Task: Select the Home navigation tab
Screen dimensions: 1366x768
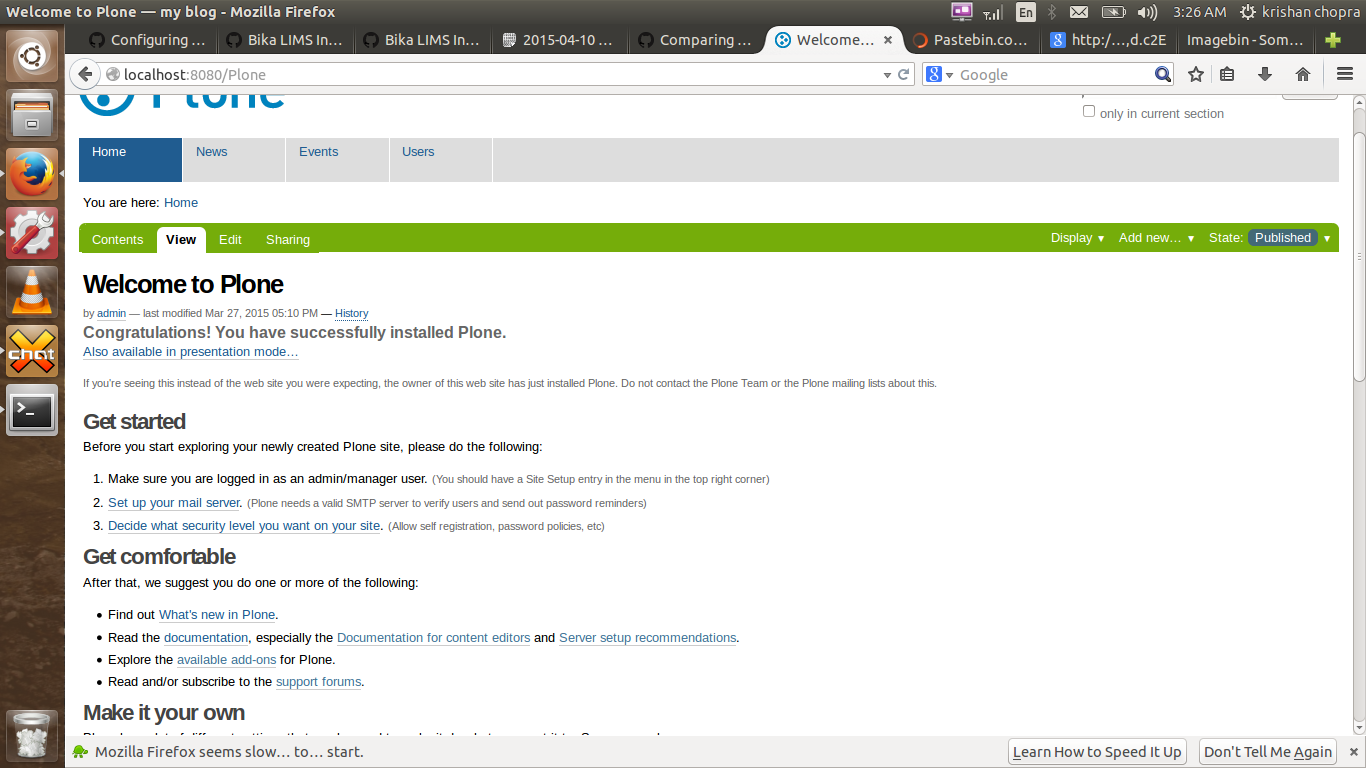Action: click(131, 160)
